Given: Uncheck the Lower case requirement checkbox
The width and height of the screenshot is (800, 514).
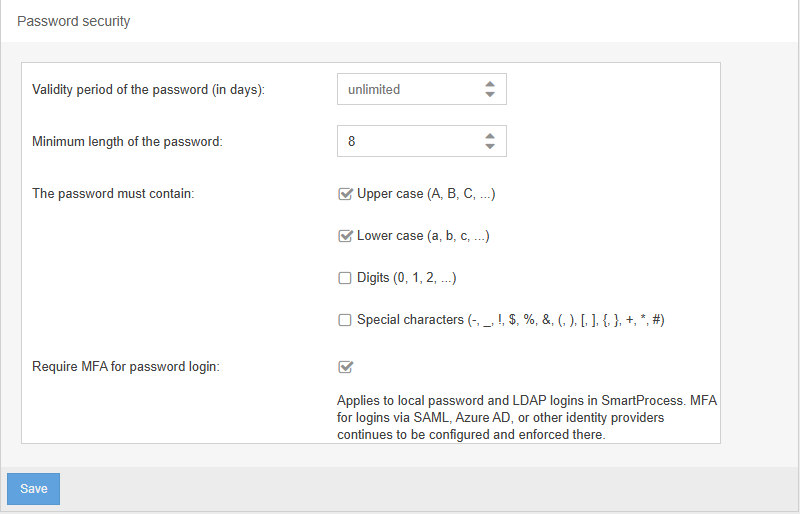Looking at the screenshot, I should (x=345, y=236).
